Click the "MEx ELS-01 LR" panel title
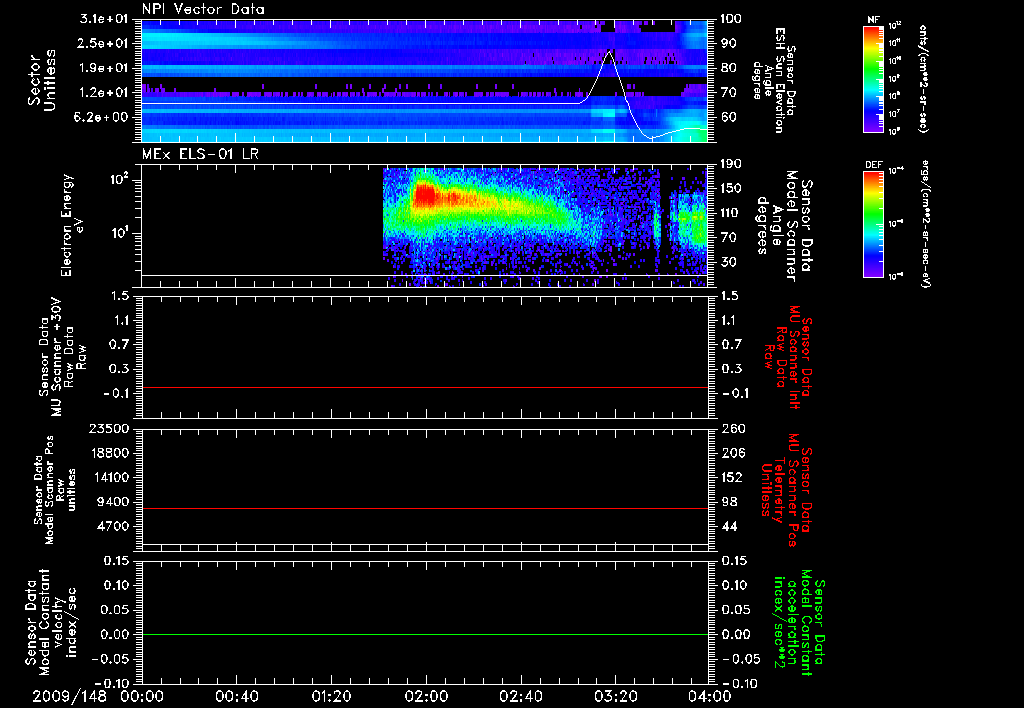1024x708 pixels. (x=200, y=154)
